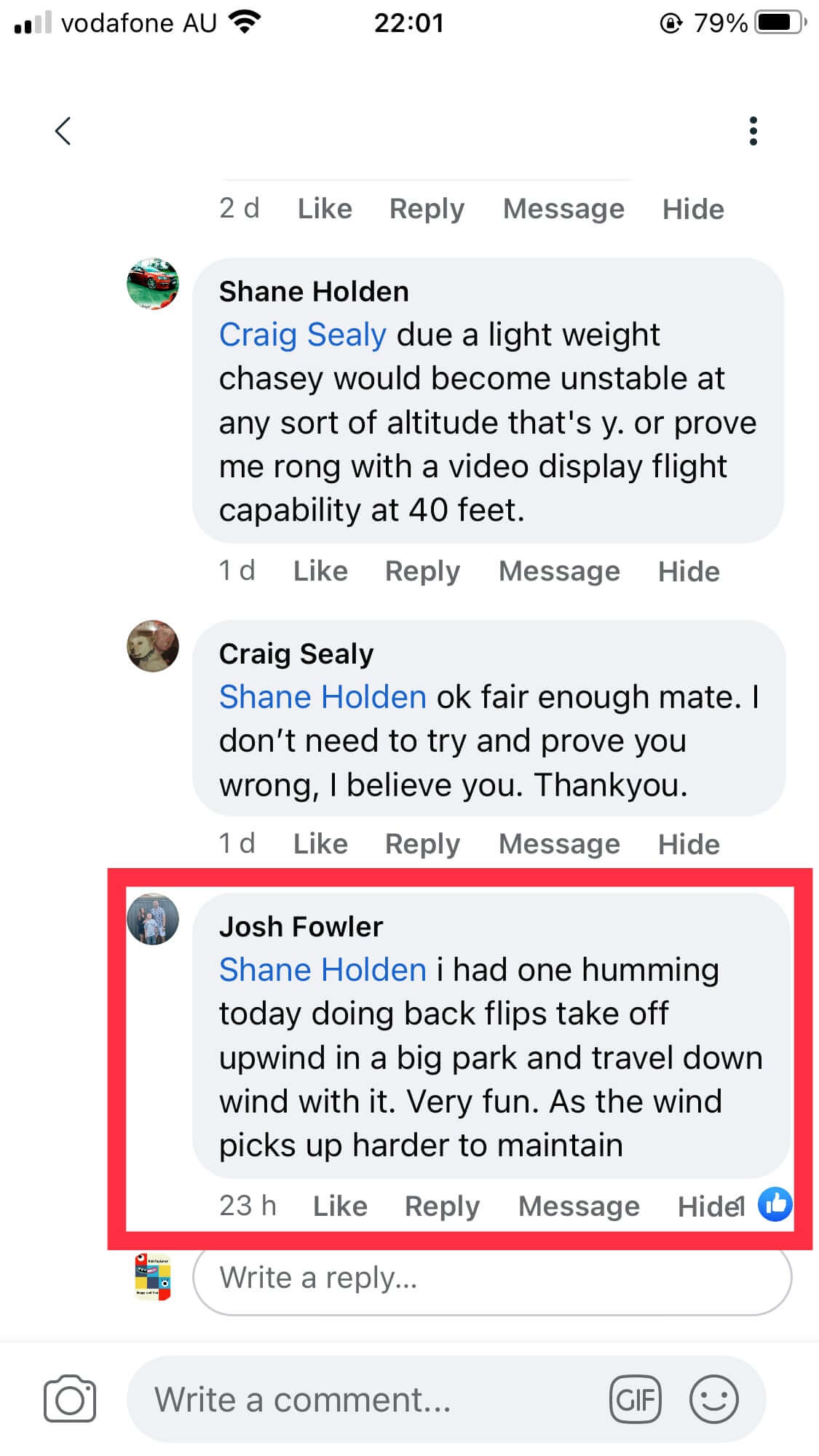Viewport: 819px width, 1456px height.
Task: Message Shane Holden from his comment
Action: (x=559, y=571)
